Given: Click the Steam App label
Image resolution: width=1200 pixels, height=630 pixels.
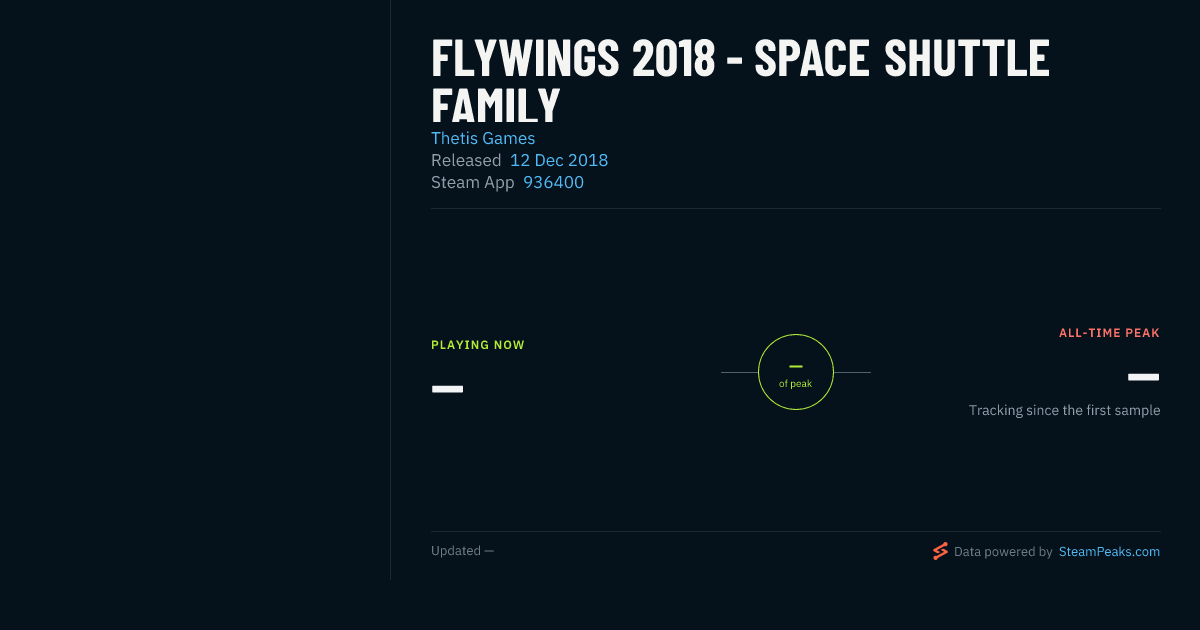Looking at the screenshot, I should point(473,182).
